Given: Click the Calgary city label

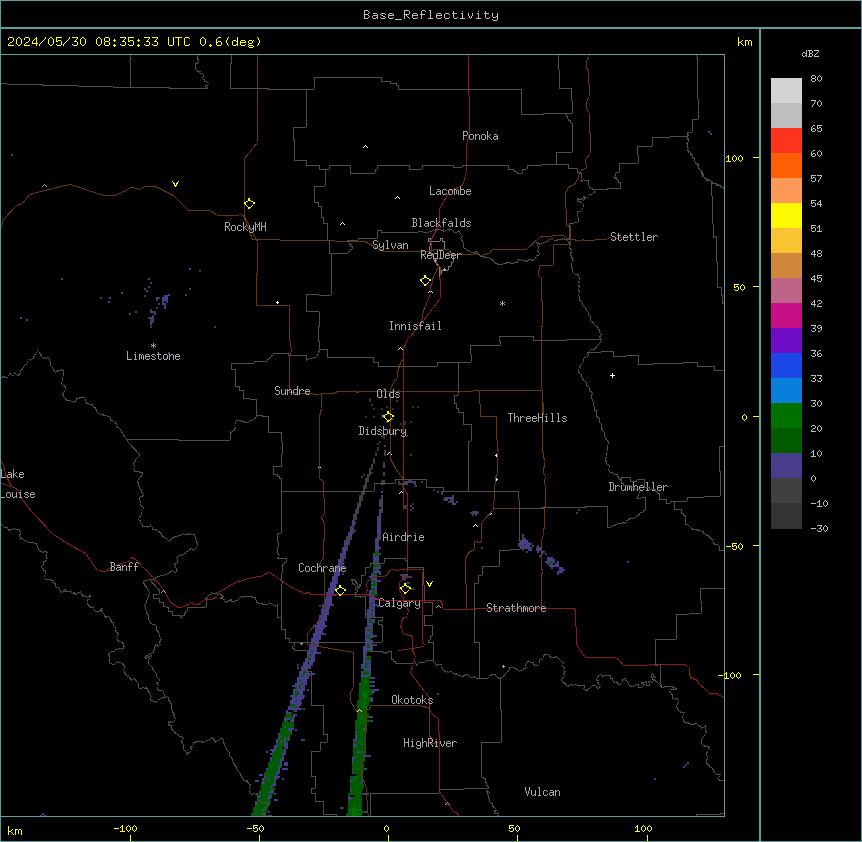Looking at the screenshot, I should [399, 603].
